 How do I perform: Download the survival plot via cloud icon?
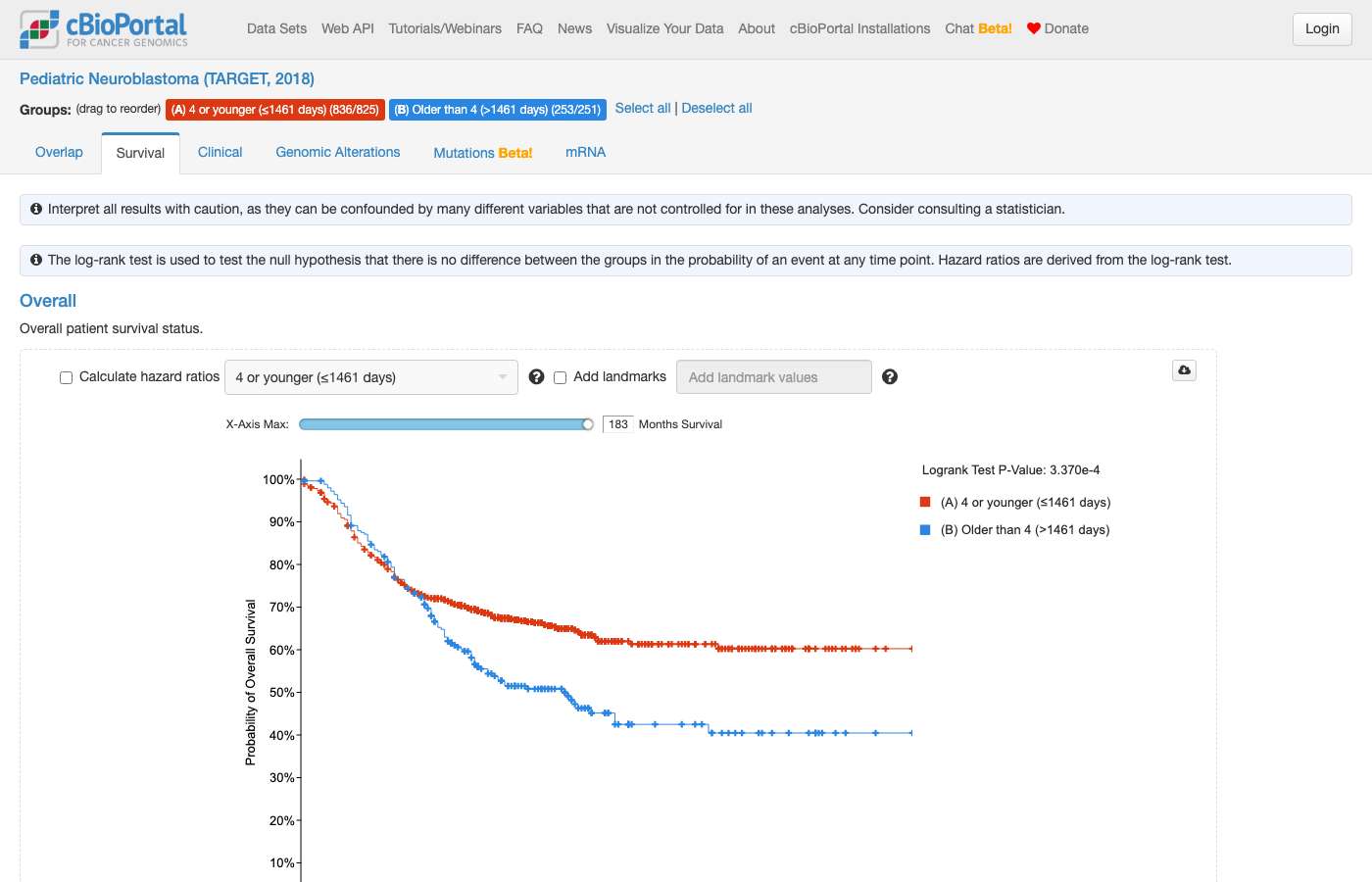pos(1184,370)
